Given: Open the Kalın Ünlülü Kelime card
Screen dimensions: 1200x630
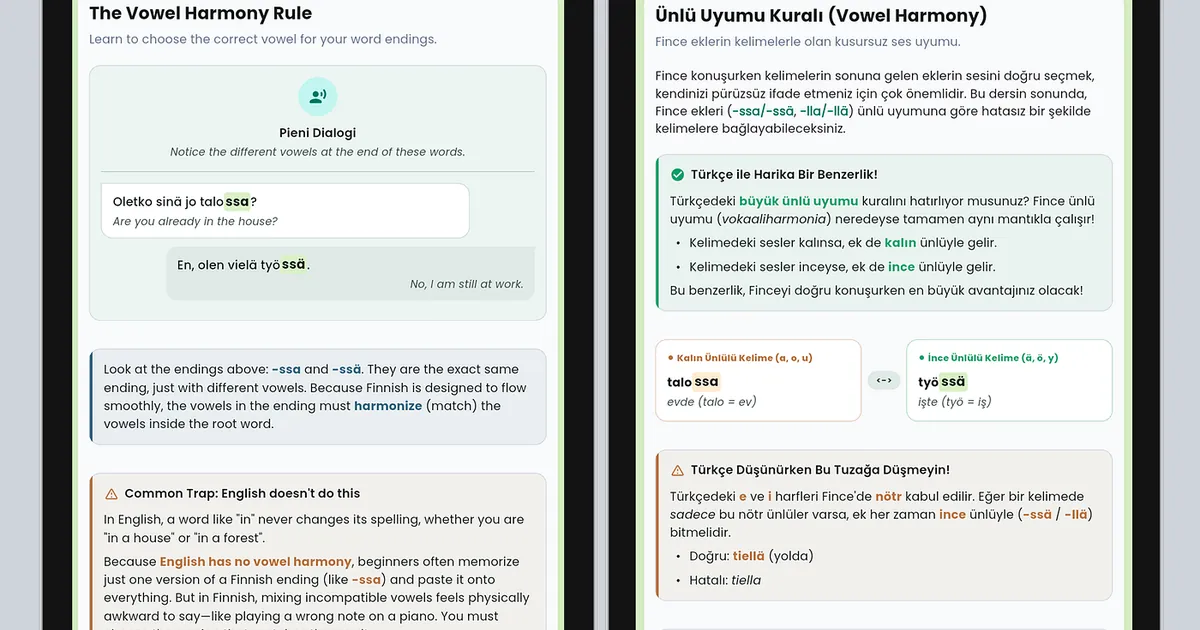Looking at the screenshot, I should pyautogui.click(x=758, y=380).
